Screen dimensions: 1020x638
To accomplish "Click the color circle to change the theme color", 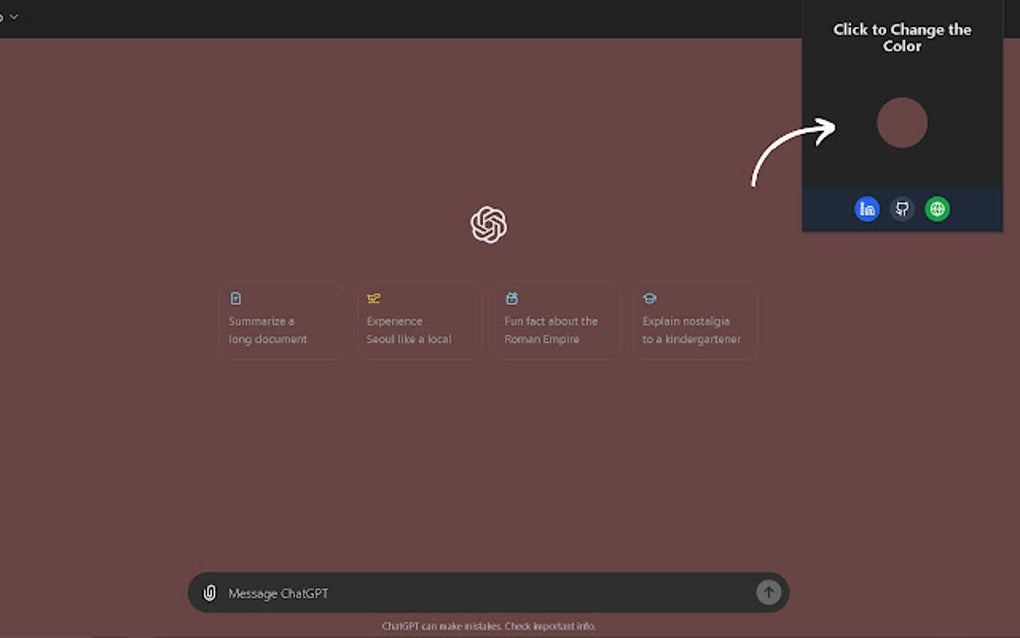I will pos(902,122).
